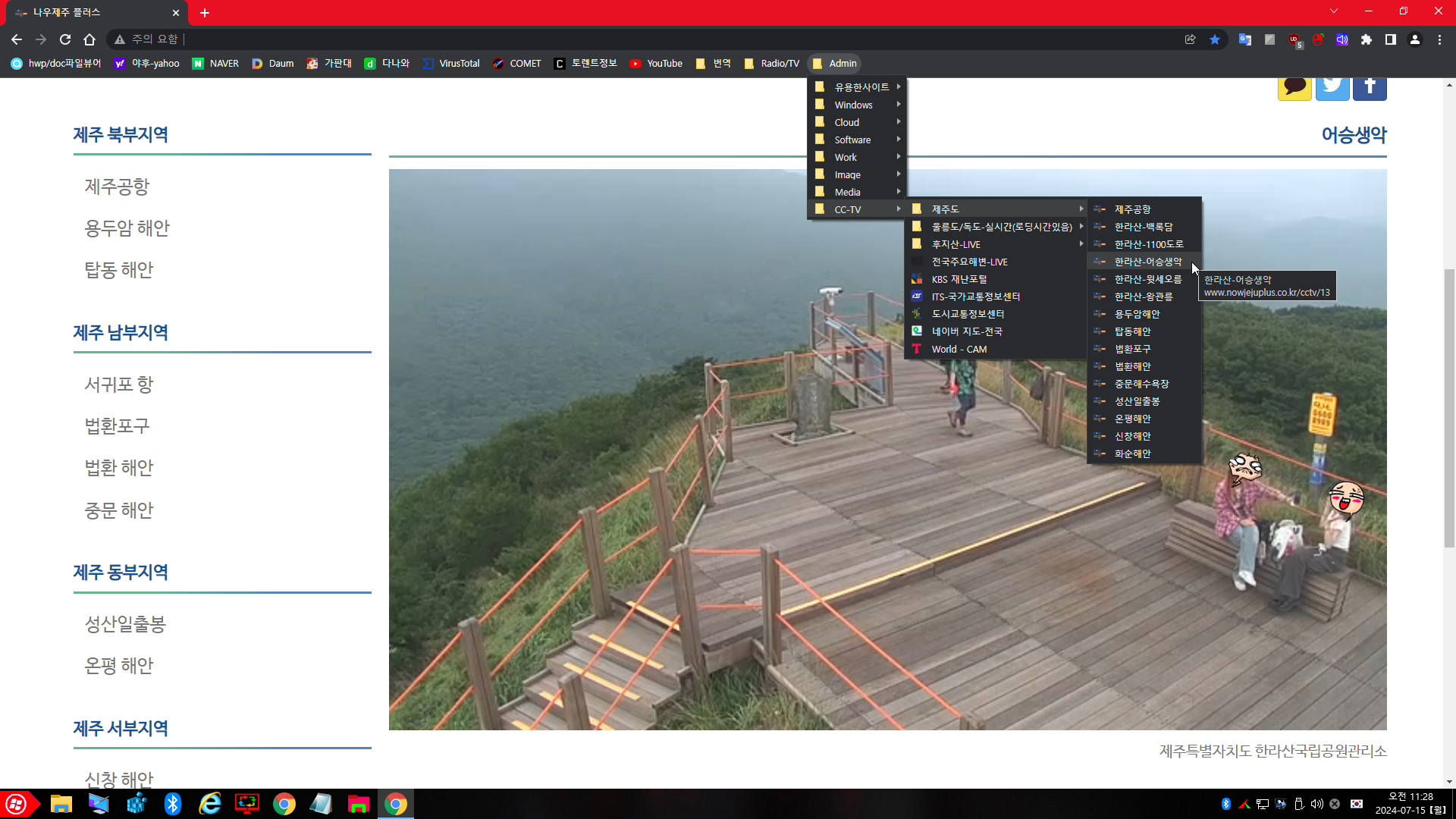Screen dimensions: 1456x819
Task: Open ITS-국가교통정보센터 bookmark
Action: point(996,297)
